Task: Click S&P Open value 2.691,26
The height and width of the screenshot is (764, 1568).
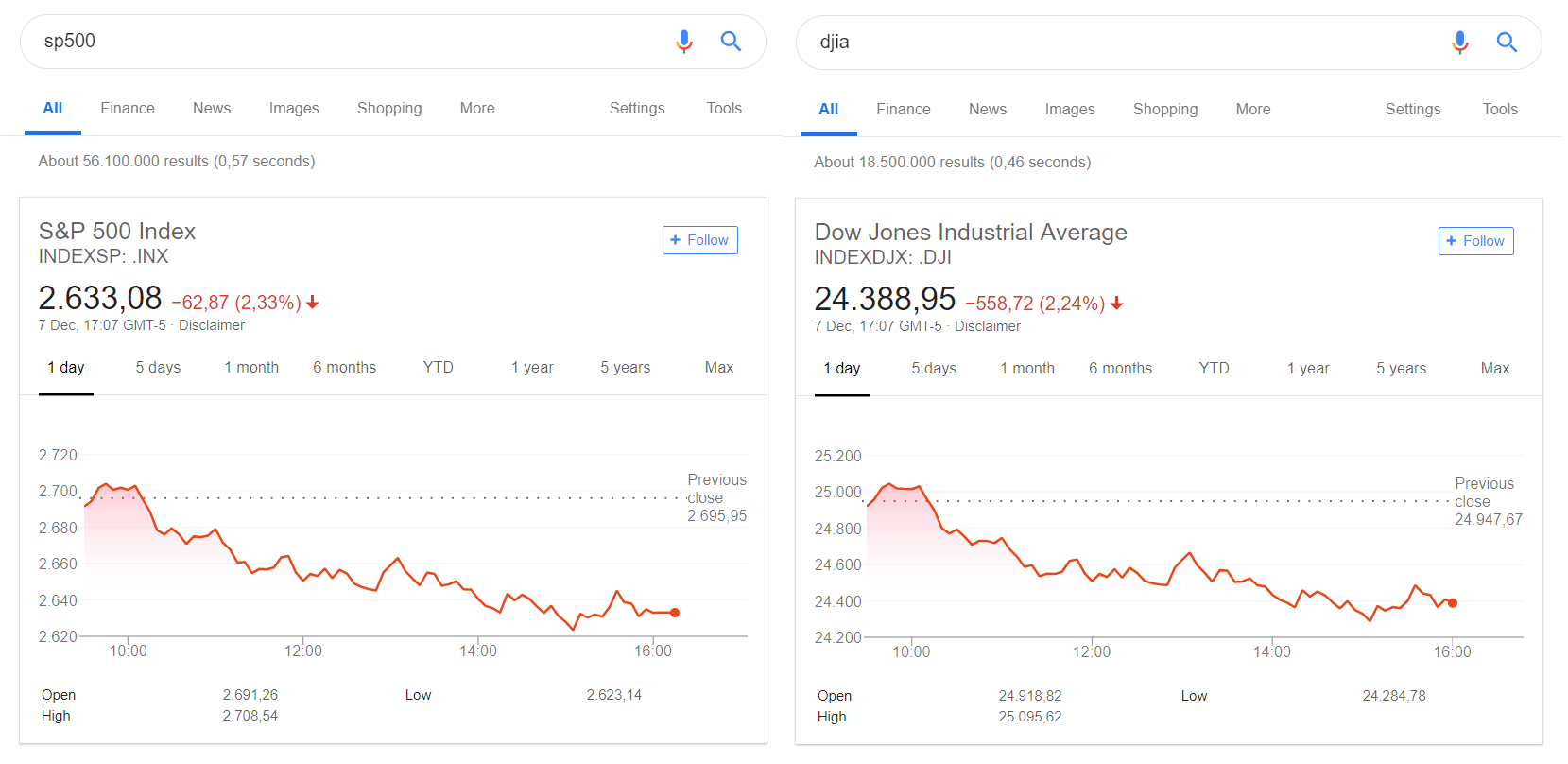Action: pos(250,695)
